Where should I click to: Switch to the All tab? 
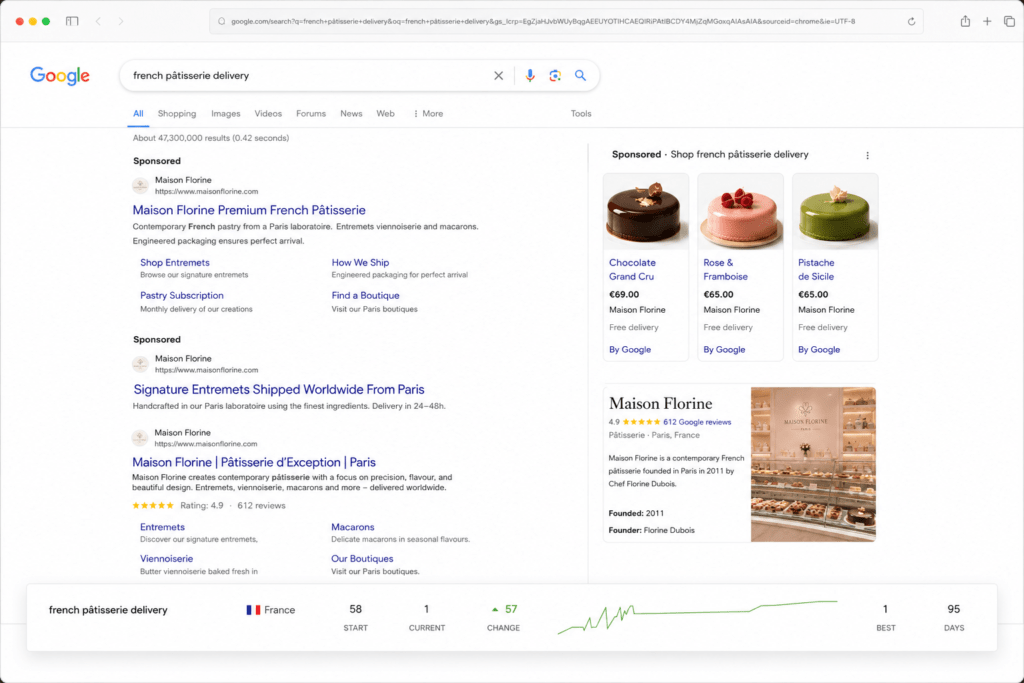coord(138,114)
